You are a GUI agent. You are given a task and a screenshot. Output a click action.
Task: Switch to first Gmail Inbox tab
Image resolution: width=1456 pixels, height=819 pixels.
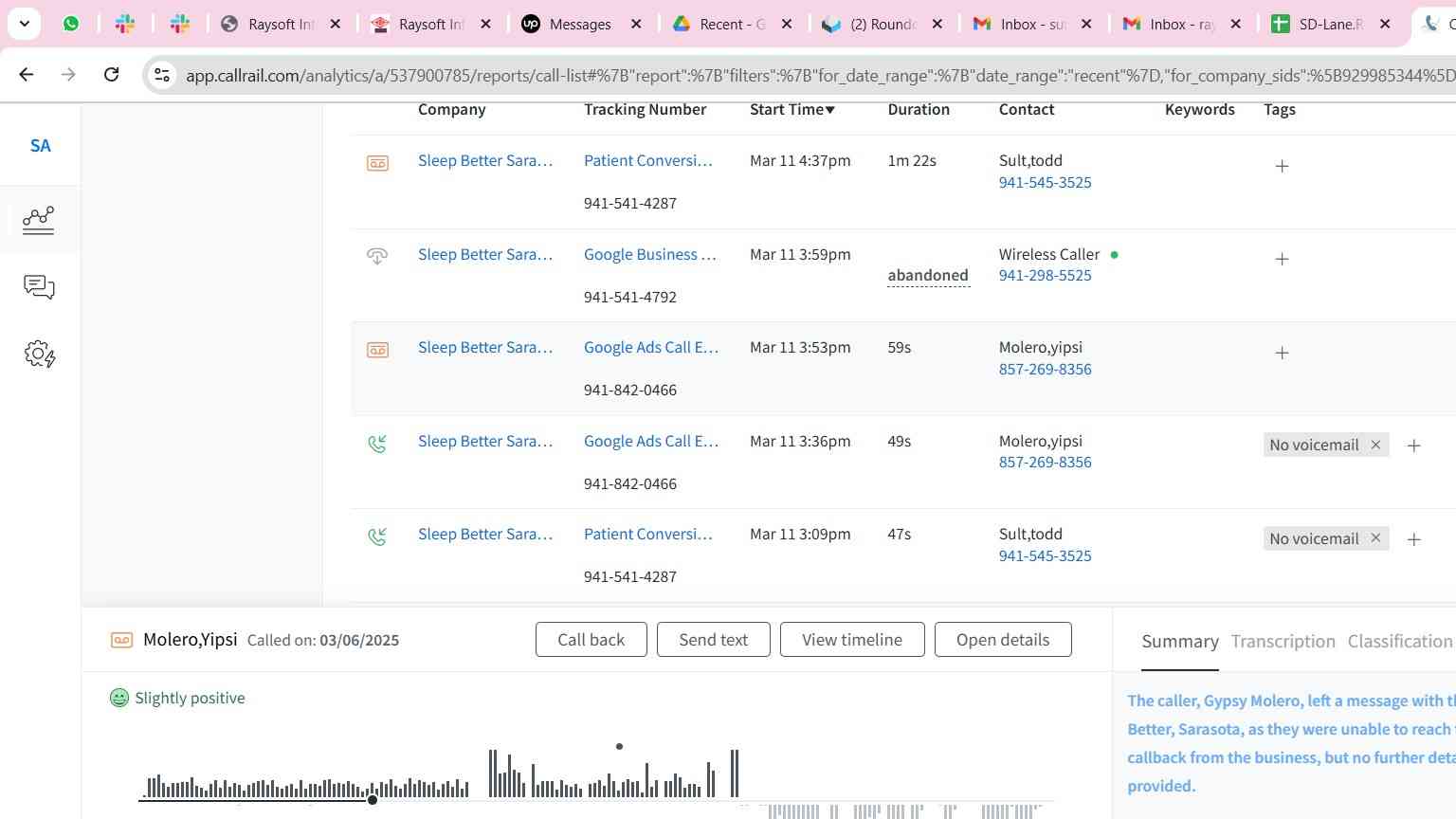(1033, 24)
